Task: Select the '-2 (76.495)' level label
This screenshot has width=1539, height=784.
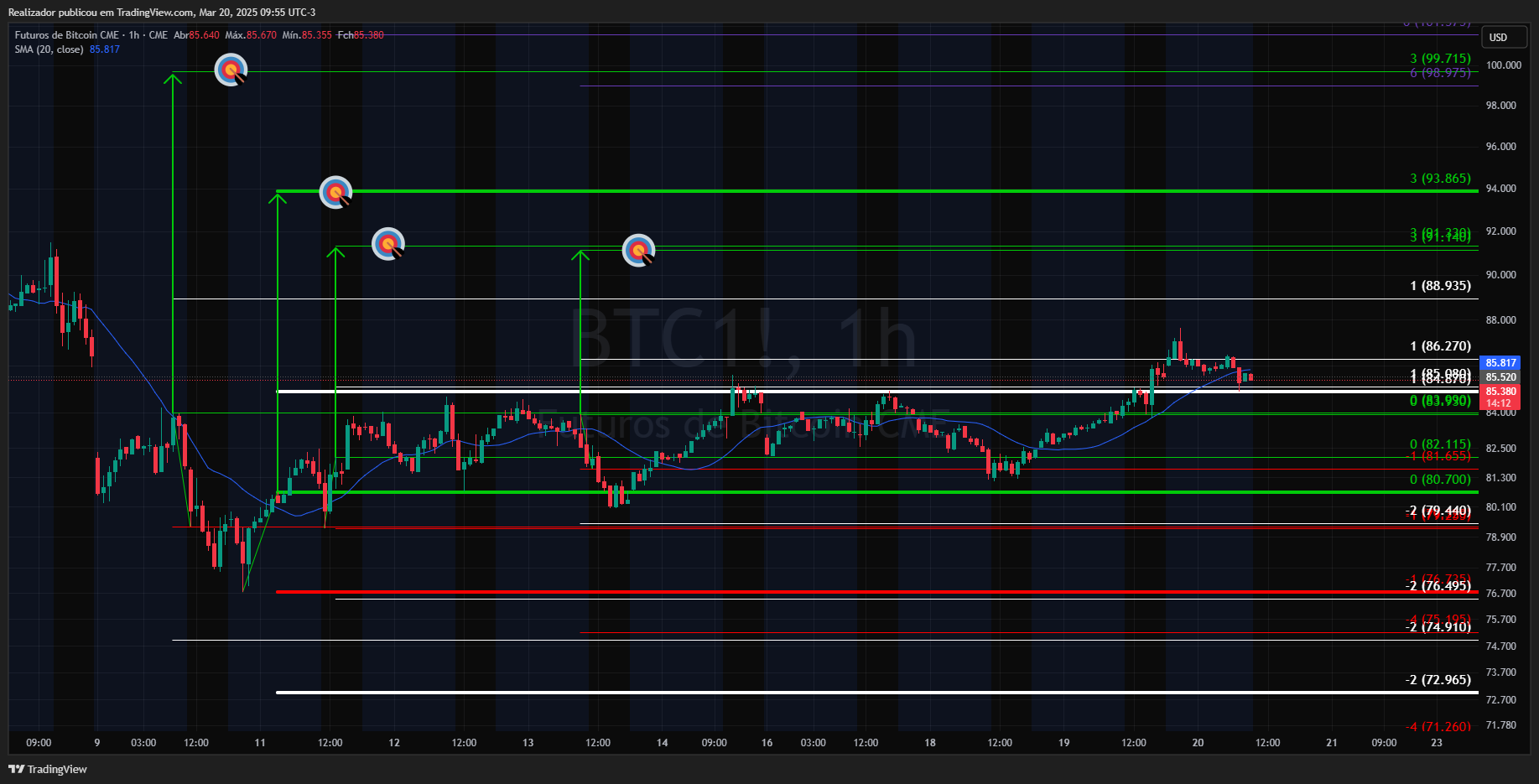Action: 1438,585
